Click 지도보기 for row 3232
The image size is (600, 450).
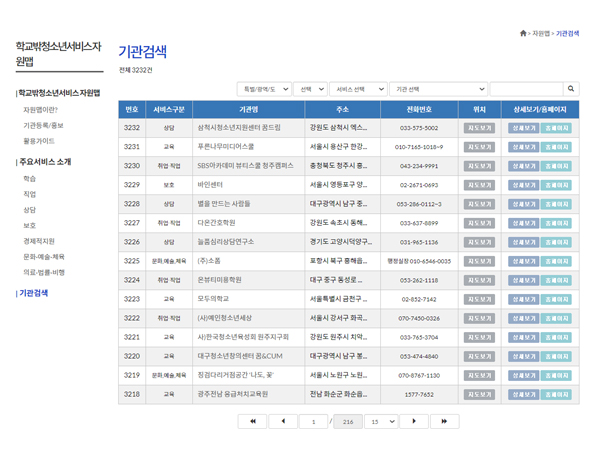coord(479,128)
